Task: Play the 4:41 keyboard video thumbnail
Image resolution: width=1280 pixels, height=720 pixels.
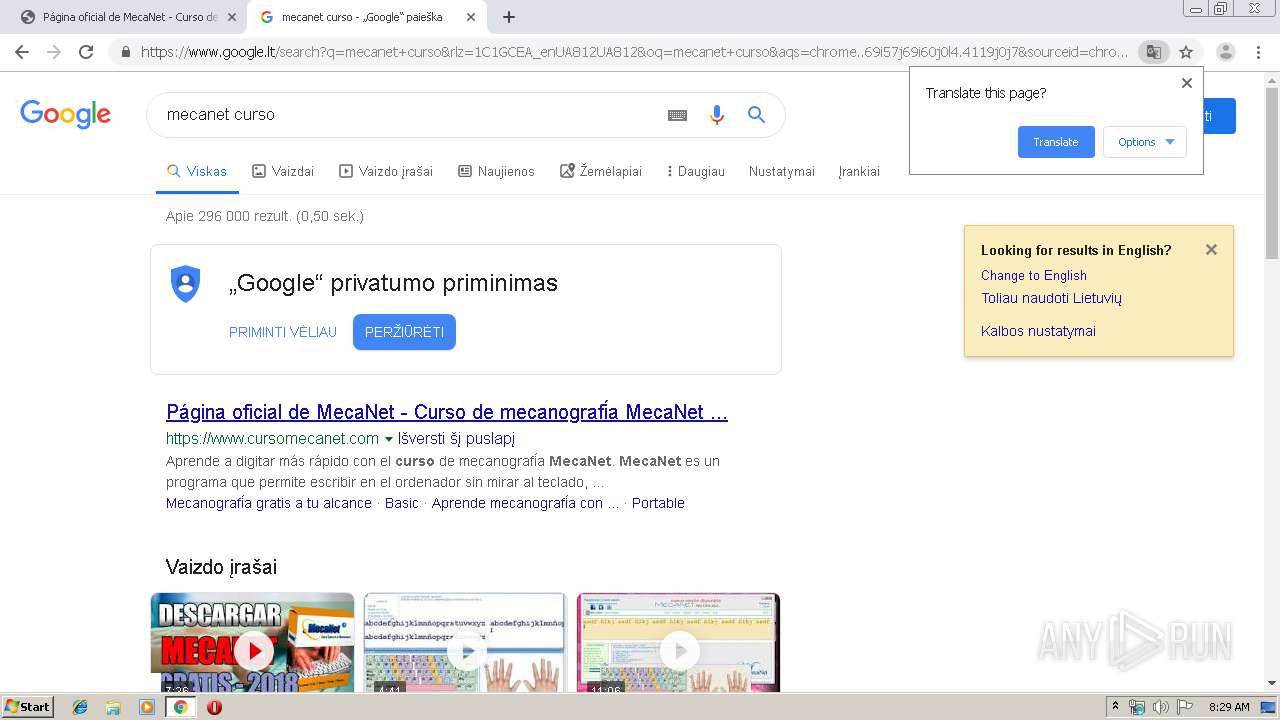Action: click(x=465, y=642)
